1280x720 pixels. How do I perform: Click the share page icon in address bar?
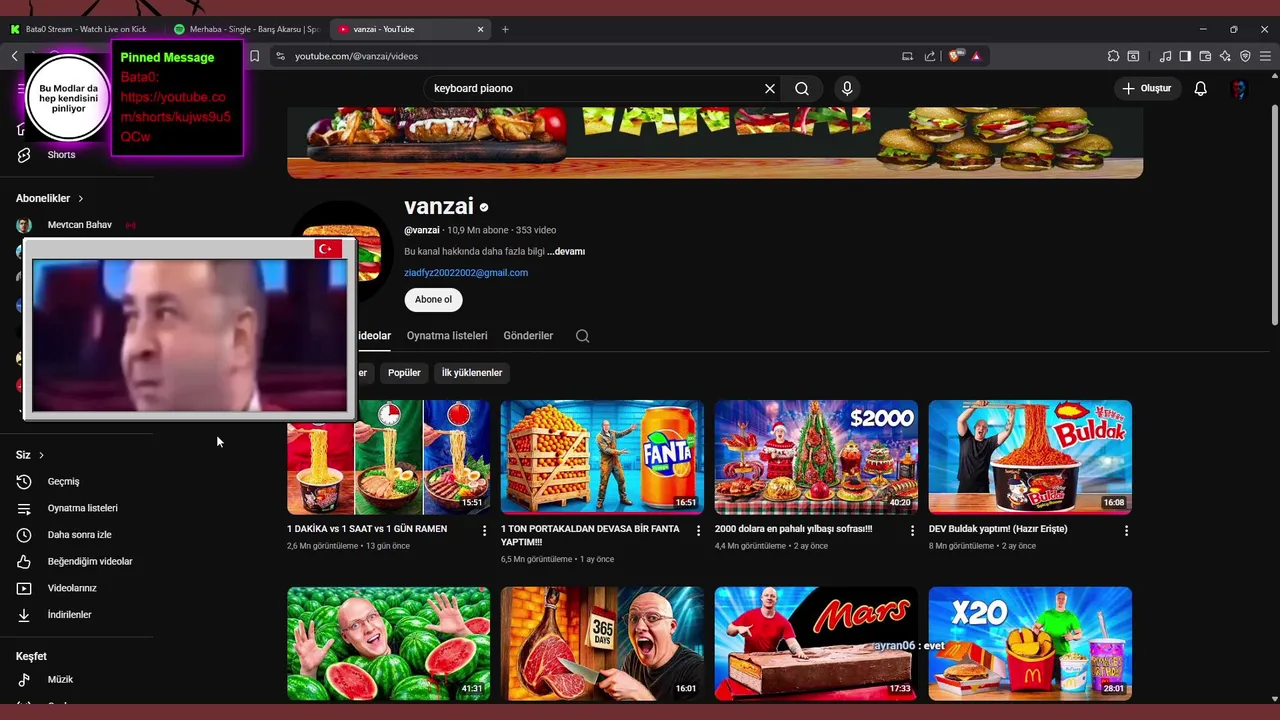(930, 56)
